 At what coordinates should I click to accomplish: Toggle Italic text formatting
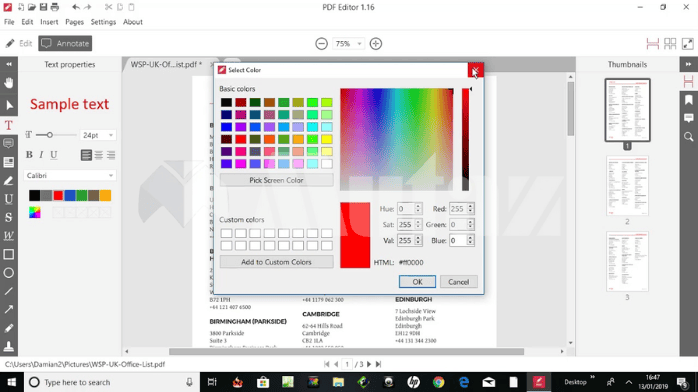tap(41, 154)
